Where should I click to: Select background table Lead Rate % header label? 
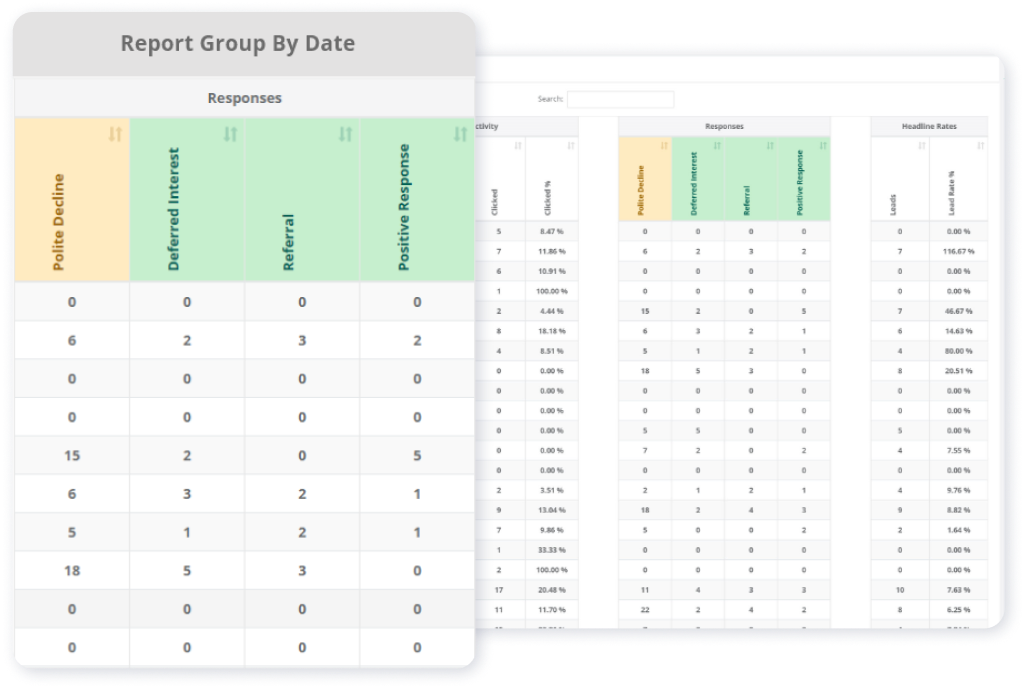coord(951,193)
